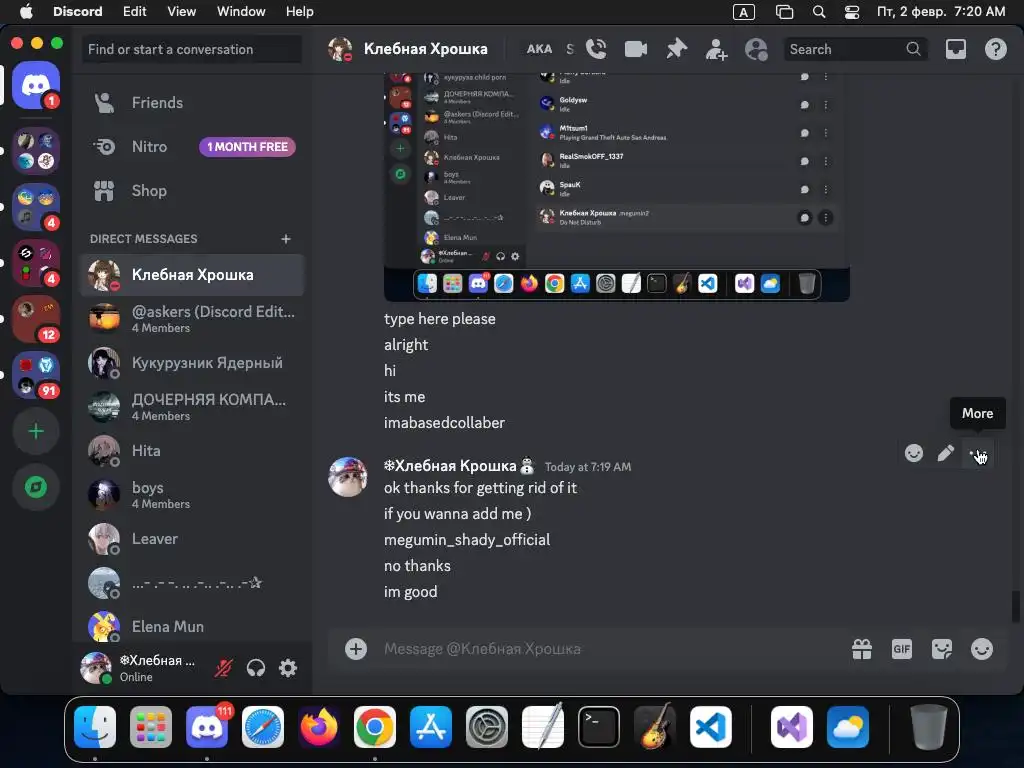This screenshot has width=1024, height=768.
Task: Open server folder with 91 badge
Action: point(36,375)
